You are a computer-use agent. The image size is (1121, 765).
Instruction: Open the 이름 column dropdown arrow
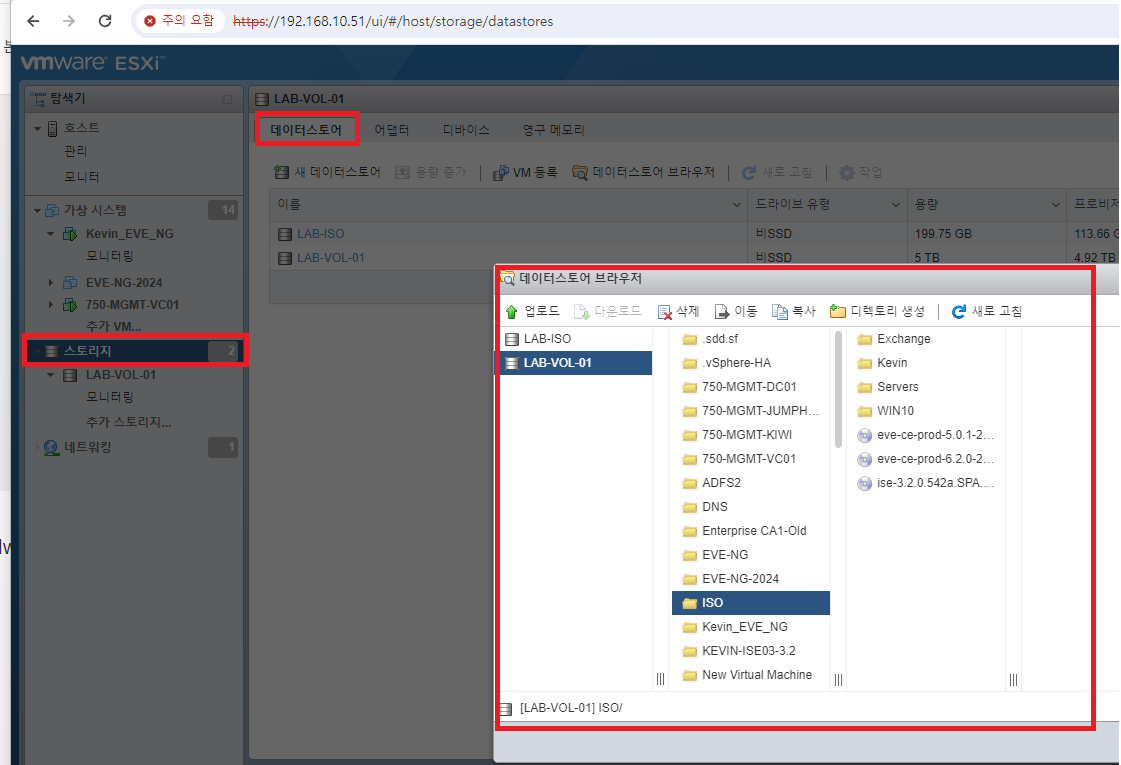(737, 205)
